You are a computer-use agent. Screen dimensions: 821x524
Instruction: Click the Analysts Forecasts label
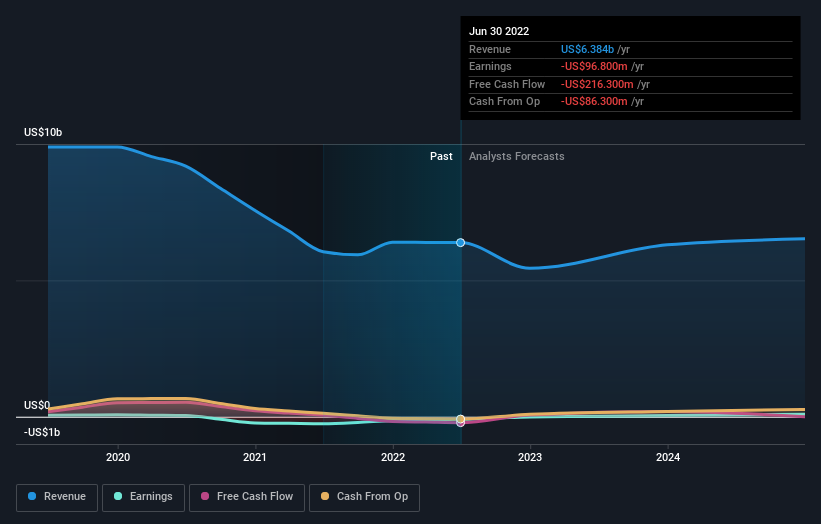tap(516, 156)
